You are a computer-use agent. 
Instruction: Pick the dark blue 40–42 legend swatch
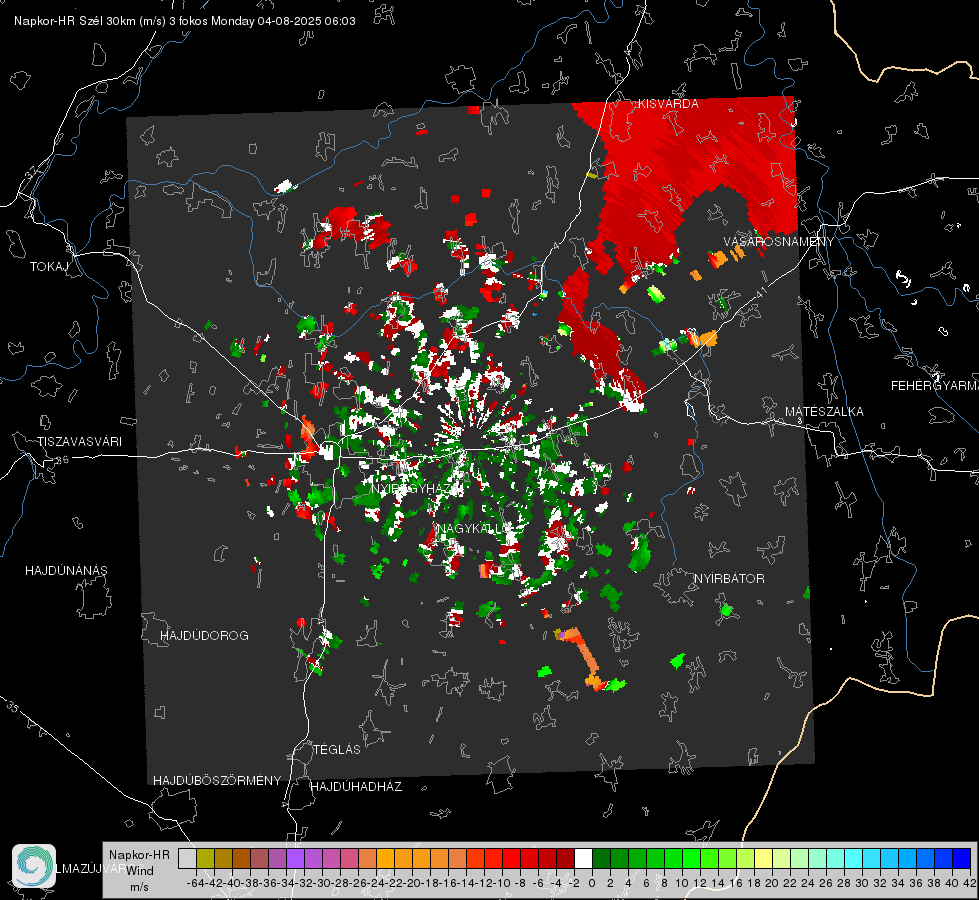(x=962, y=858)
